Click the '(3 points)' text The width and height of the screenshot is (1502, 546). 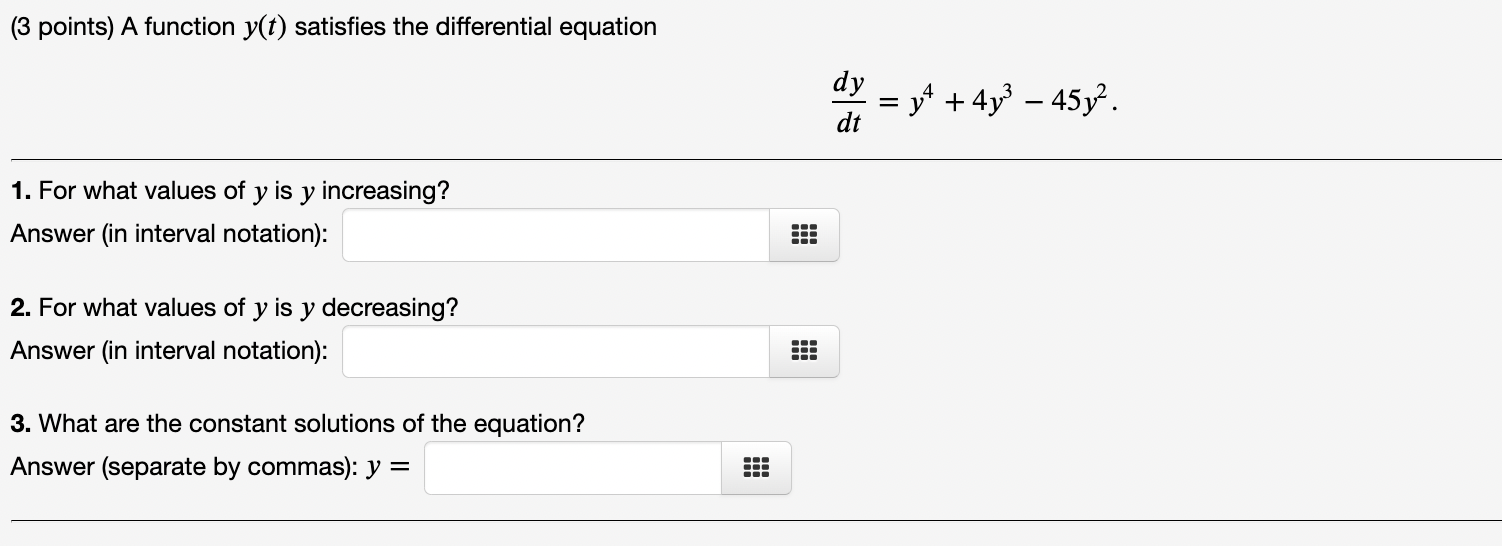[x=62, y=27]
